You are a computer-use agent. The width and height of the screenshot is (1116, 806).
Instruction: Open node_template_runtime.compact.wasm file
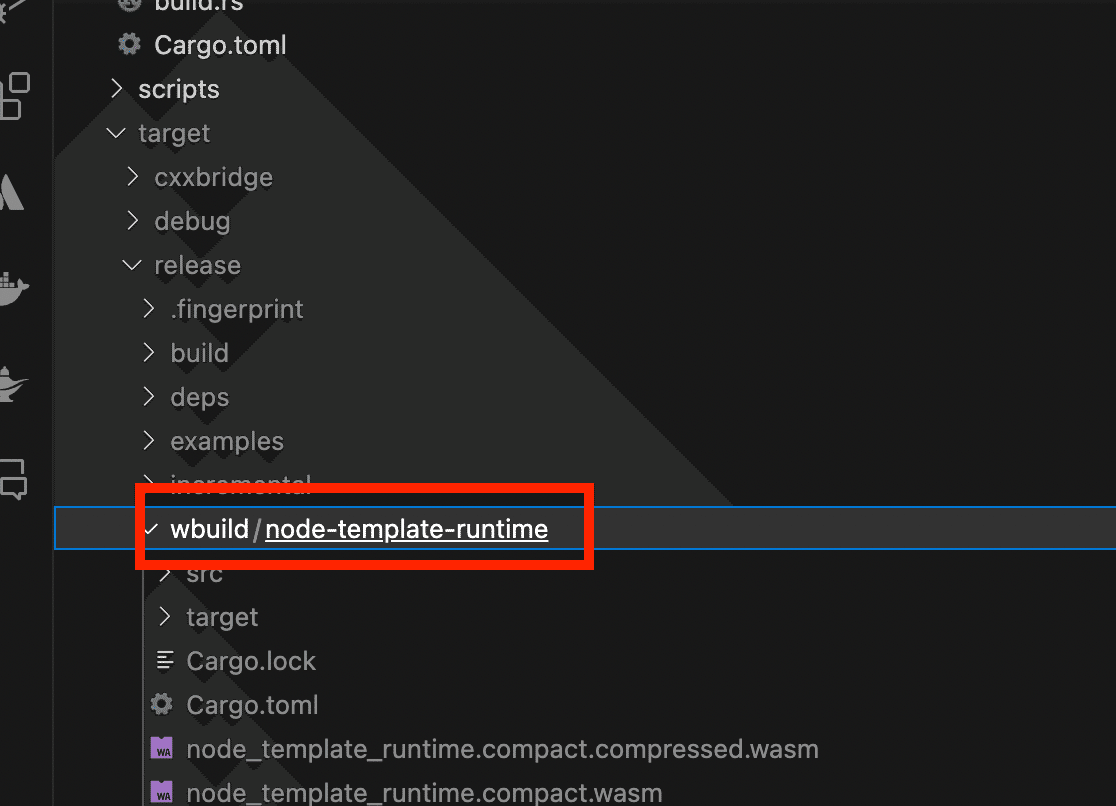coord(424,793)
